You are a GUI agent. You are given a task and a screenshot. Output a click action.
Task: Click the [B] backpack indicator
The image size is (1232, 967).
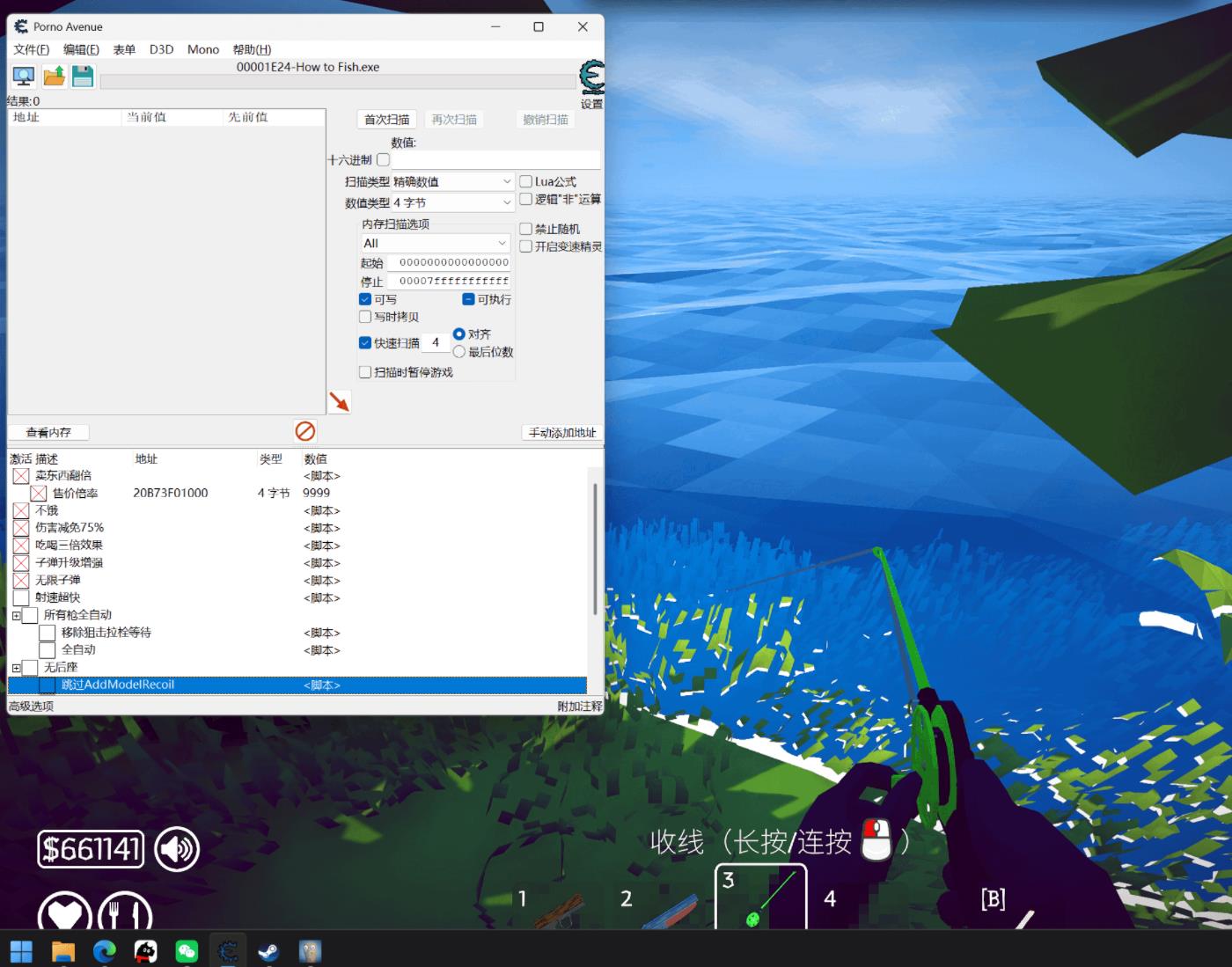point(993,898)
